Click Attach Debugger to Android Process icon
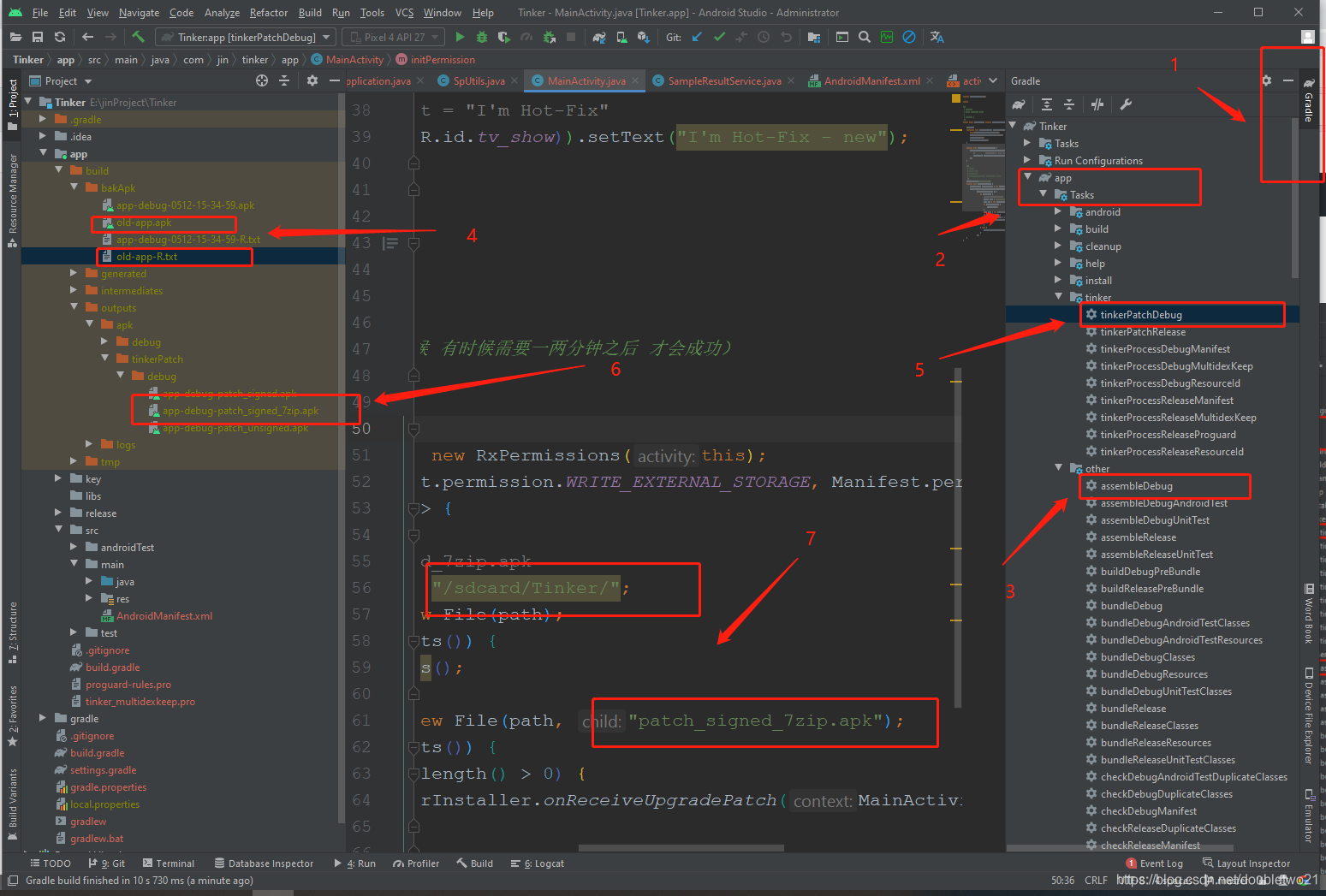Screen dimensions: 1326x896 tap(549, 37)
